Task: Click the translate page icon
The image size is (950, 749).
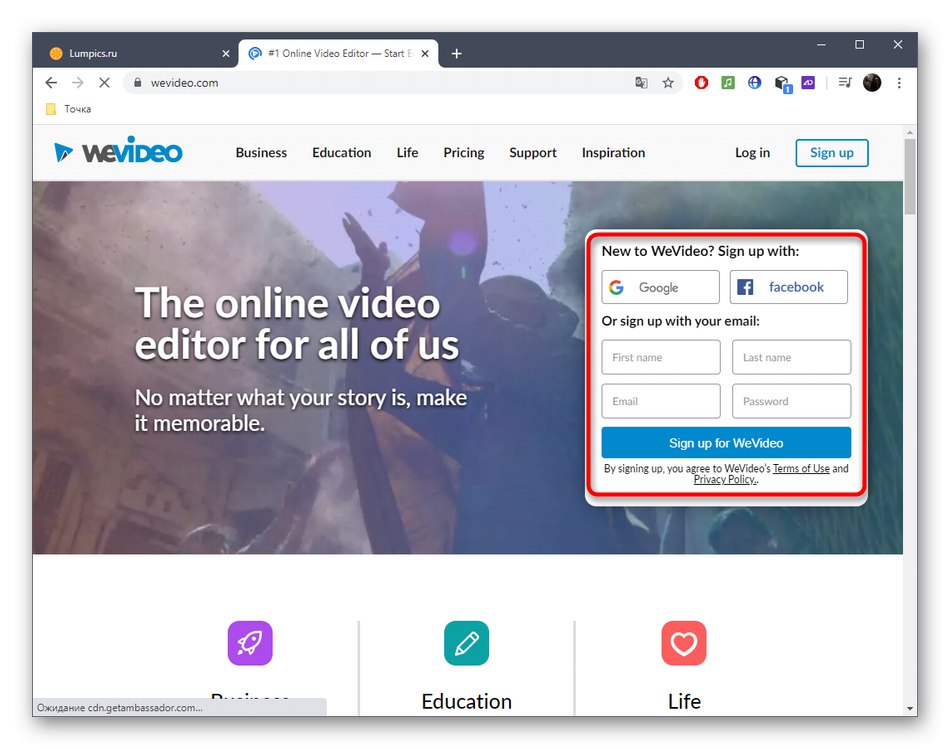Action: 641,82
